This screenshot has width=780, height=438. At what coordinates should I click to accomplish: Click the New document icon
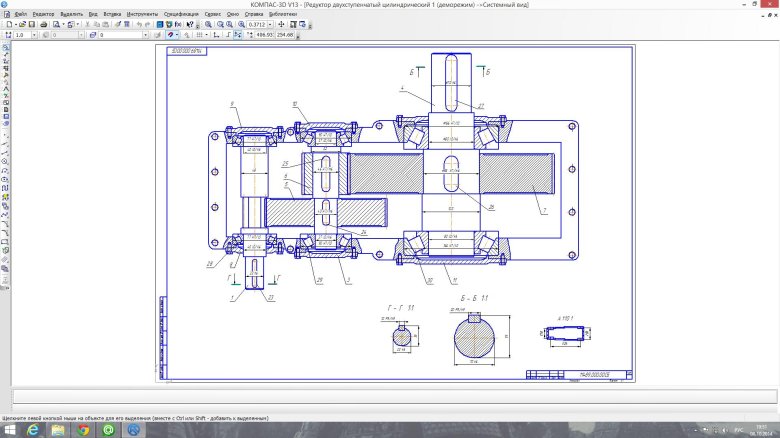[x=9, y=24]
